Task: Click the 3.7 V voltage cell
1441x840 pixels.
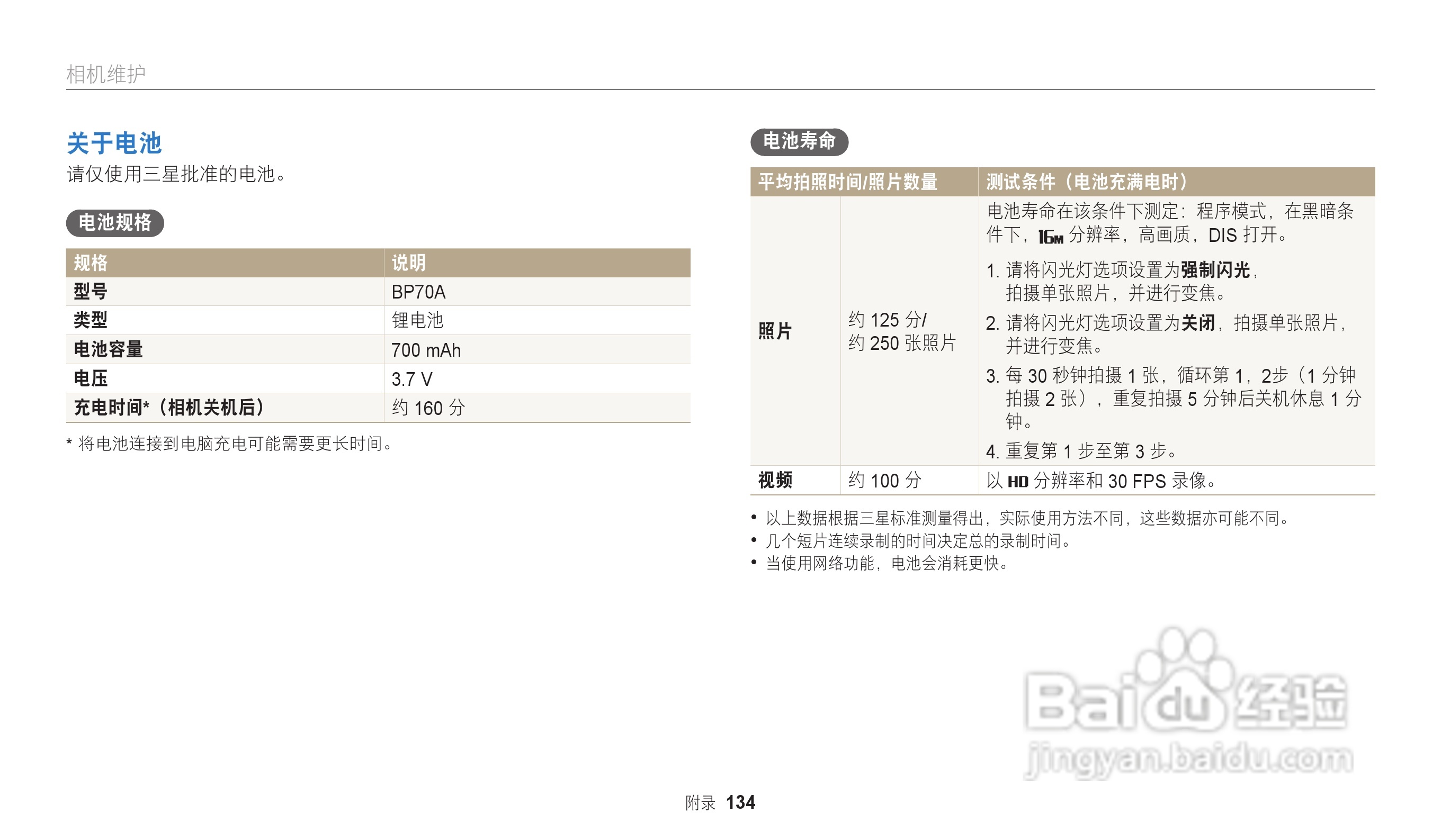Action: tap(411, 379)
